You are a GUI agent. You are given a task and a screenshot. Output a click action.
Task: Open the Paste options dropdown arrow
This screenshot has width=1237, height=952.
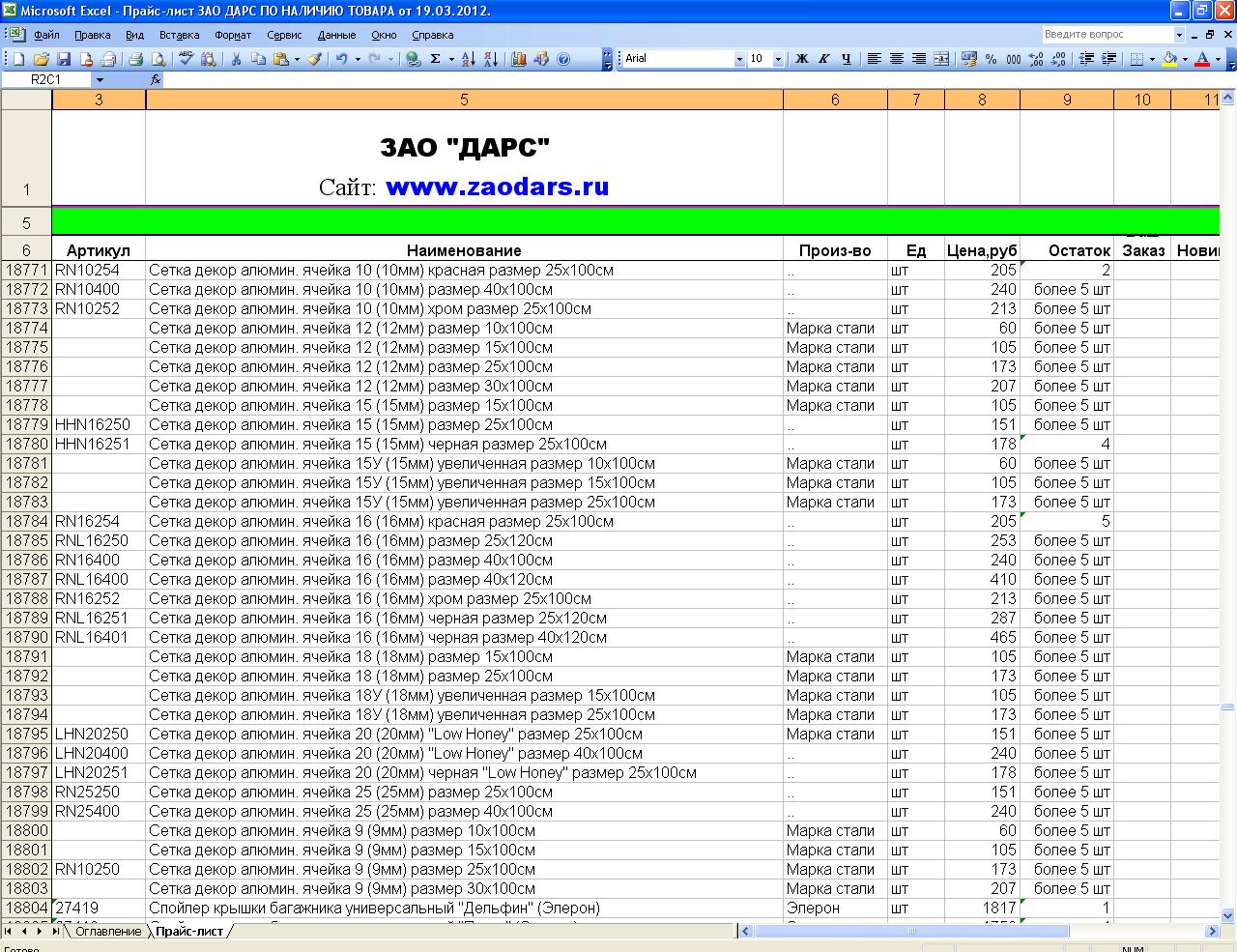point(297,59)
